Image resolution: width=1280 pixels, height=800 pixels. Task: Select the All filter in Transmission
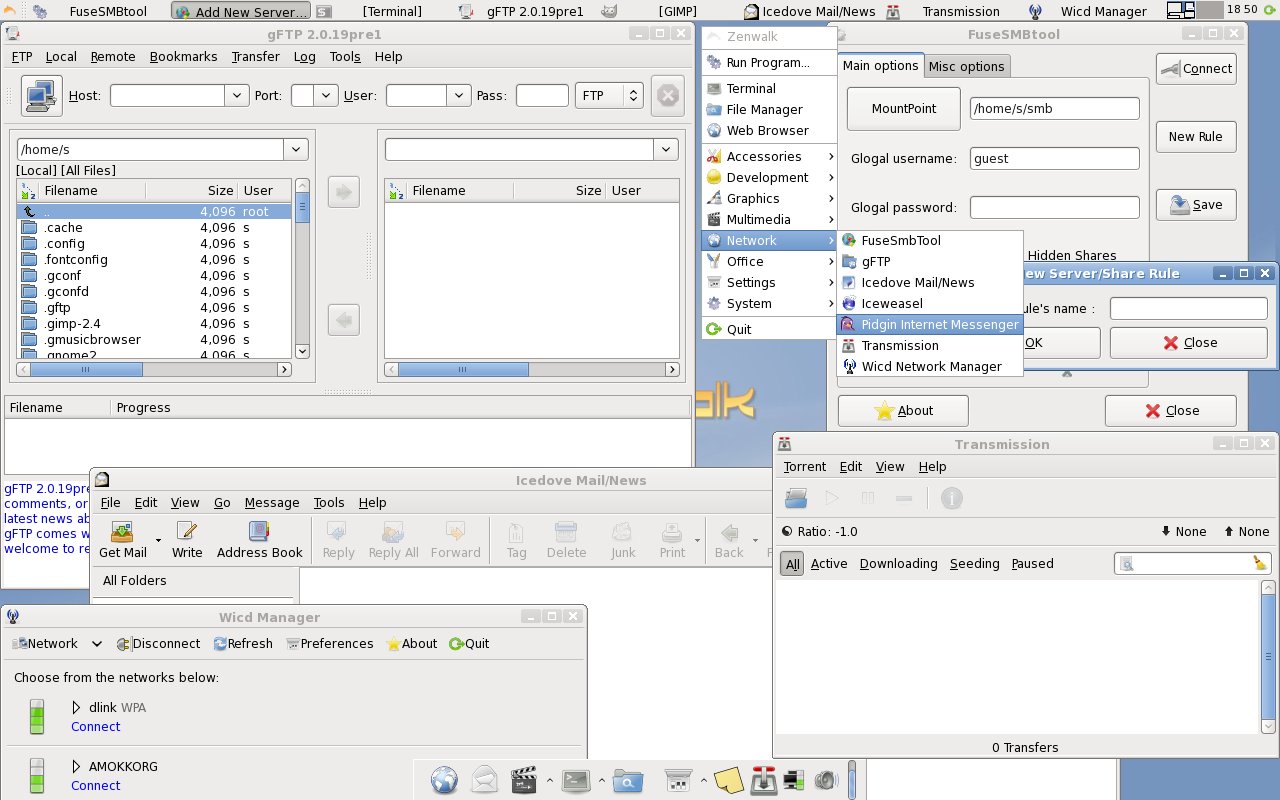pyautogui.click(x=792, y=564)
